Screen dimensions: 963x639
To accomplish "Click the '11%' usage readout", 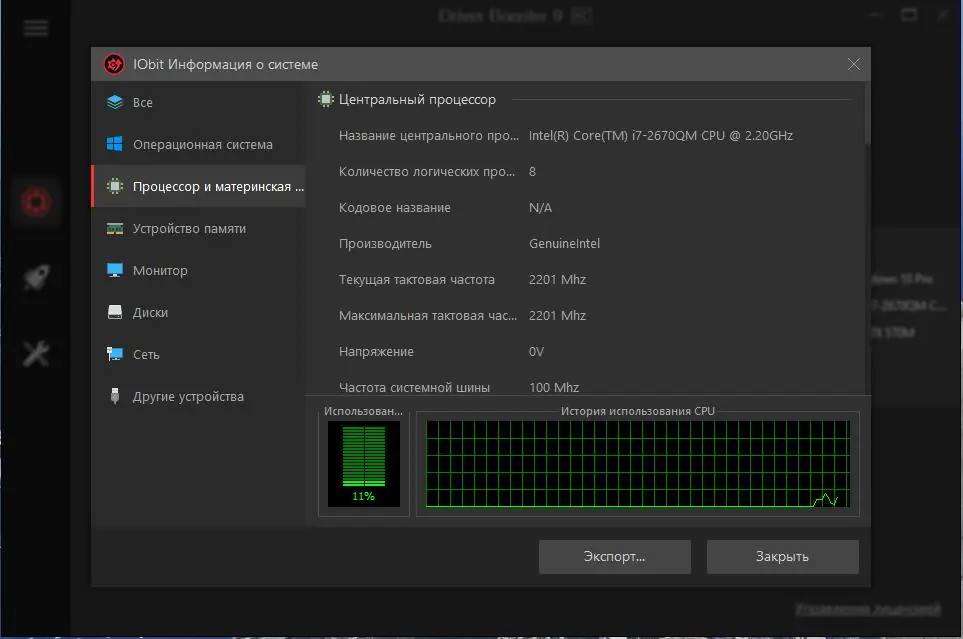I will (x=364, y=496).
